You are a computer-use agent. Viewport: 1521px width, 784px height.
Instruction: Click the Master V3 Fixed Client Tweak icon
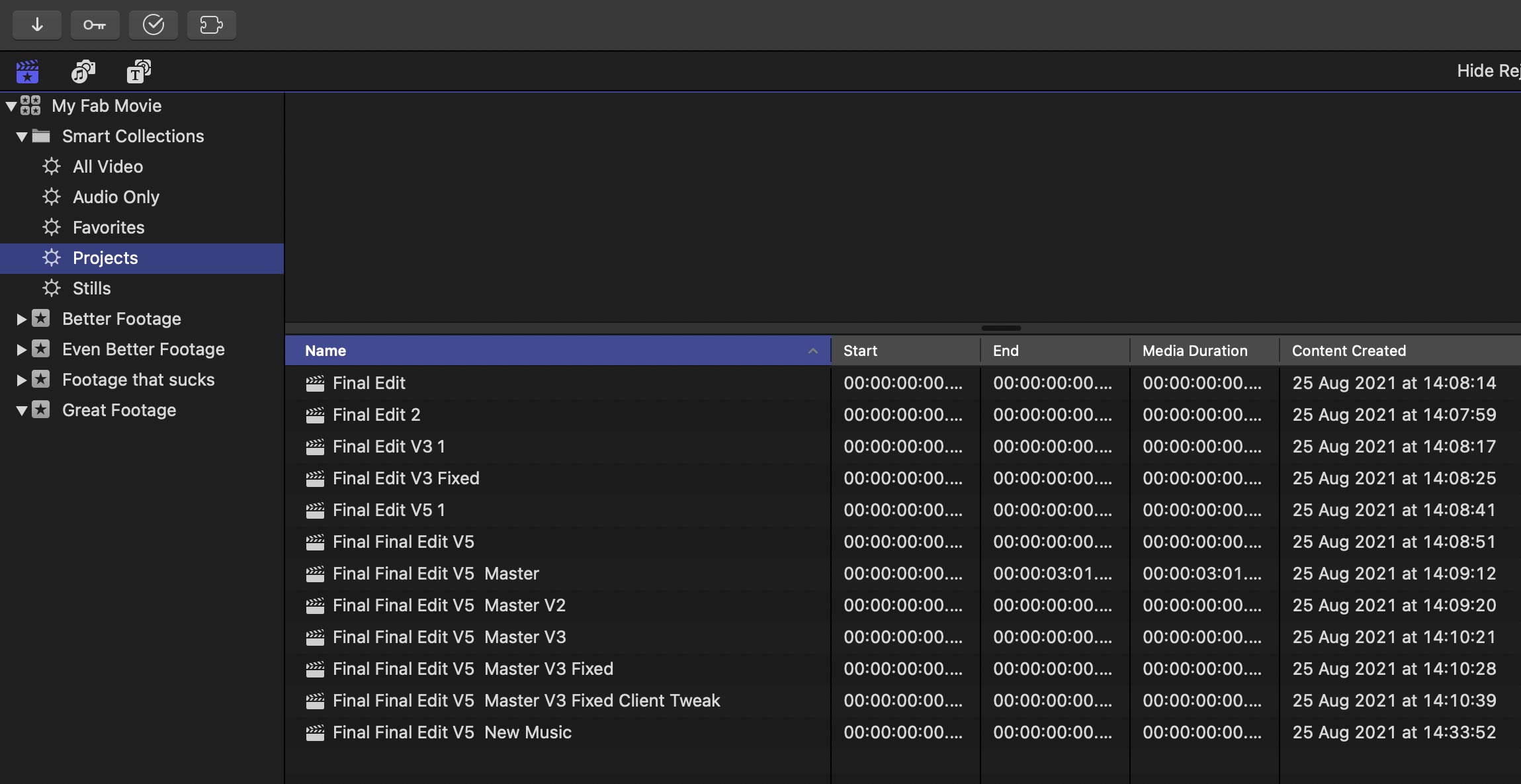tap(315, 701)
